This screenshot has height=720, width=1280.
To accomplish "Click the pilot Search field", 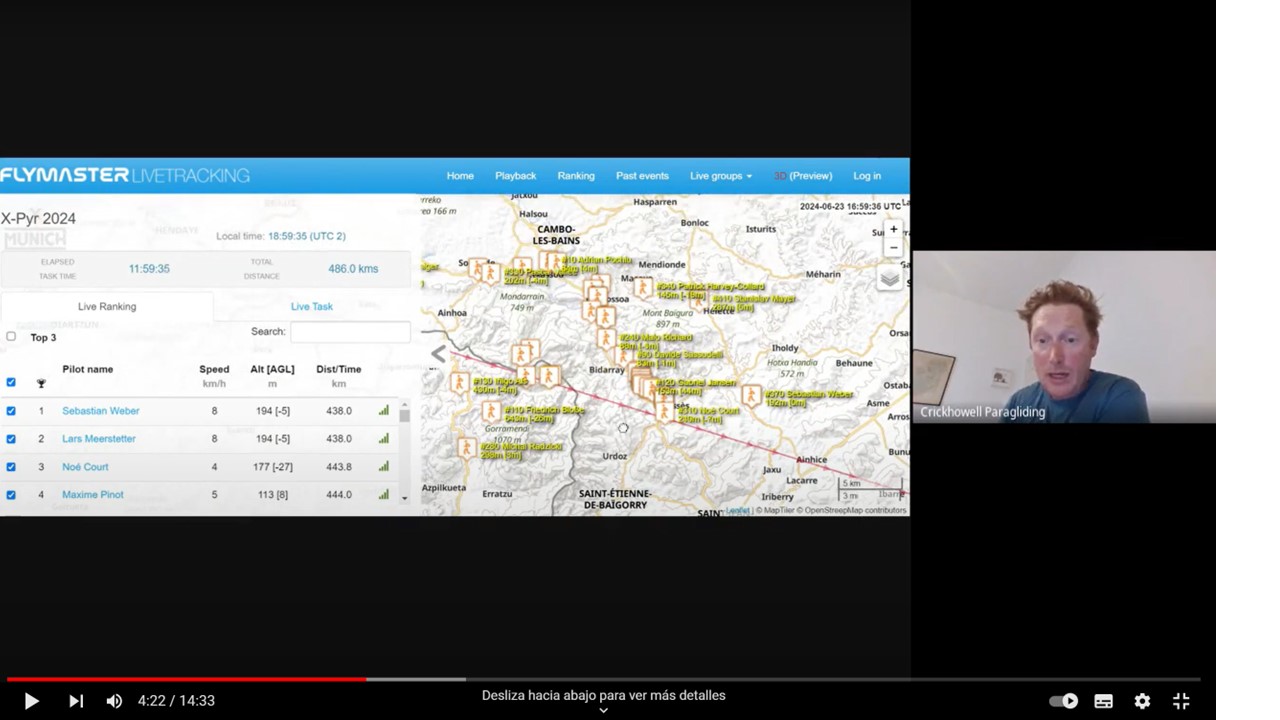I will pos(350,332).
